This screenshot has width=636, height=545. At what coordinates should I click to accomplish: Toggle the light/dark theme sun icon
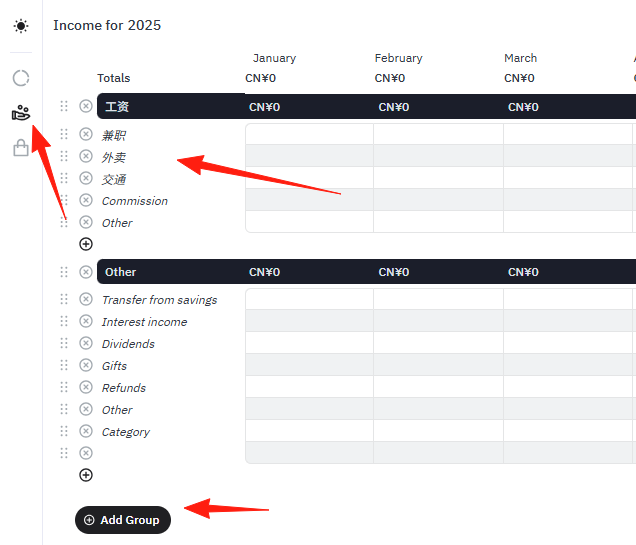(21, 26)
